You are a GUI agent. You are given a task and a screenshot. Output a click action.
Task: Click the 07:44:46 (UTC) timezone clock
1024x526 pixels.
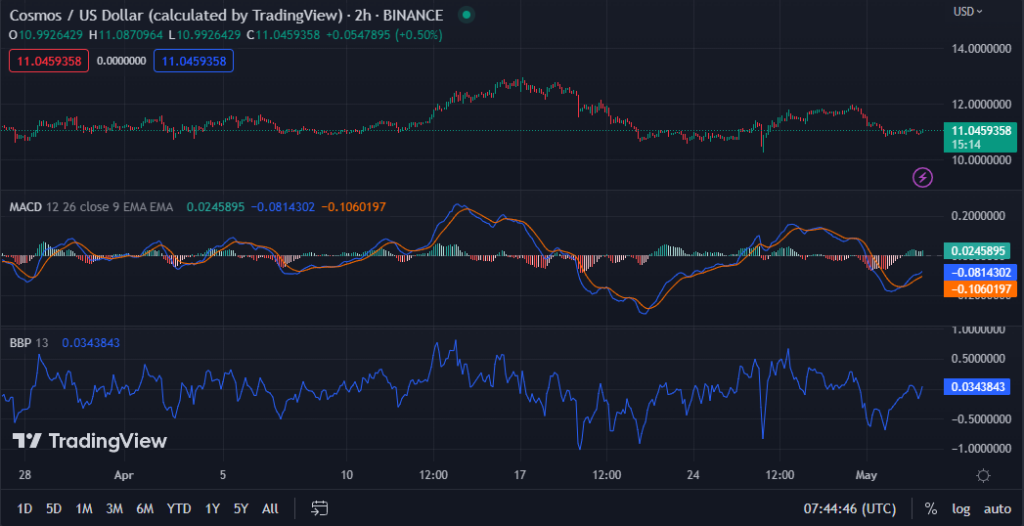pyautogui.click(x=850, y=508)
